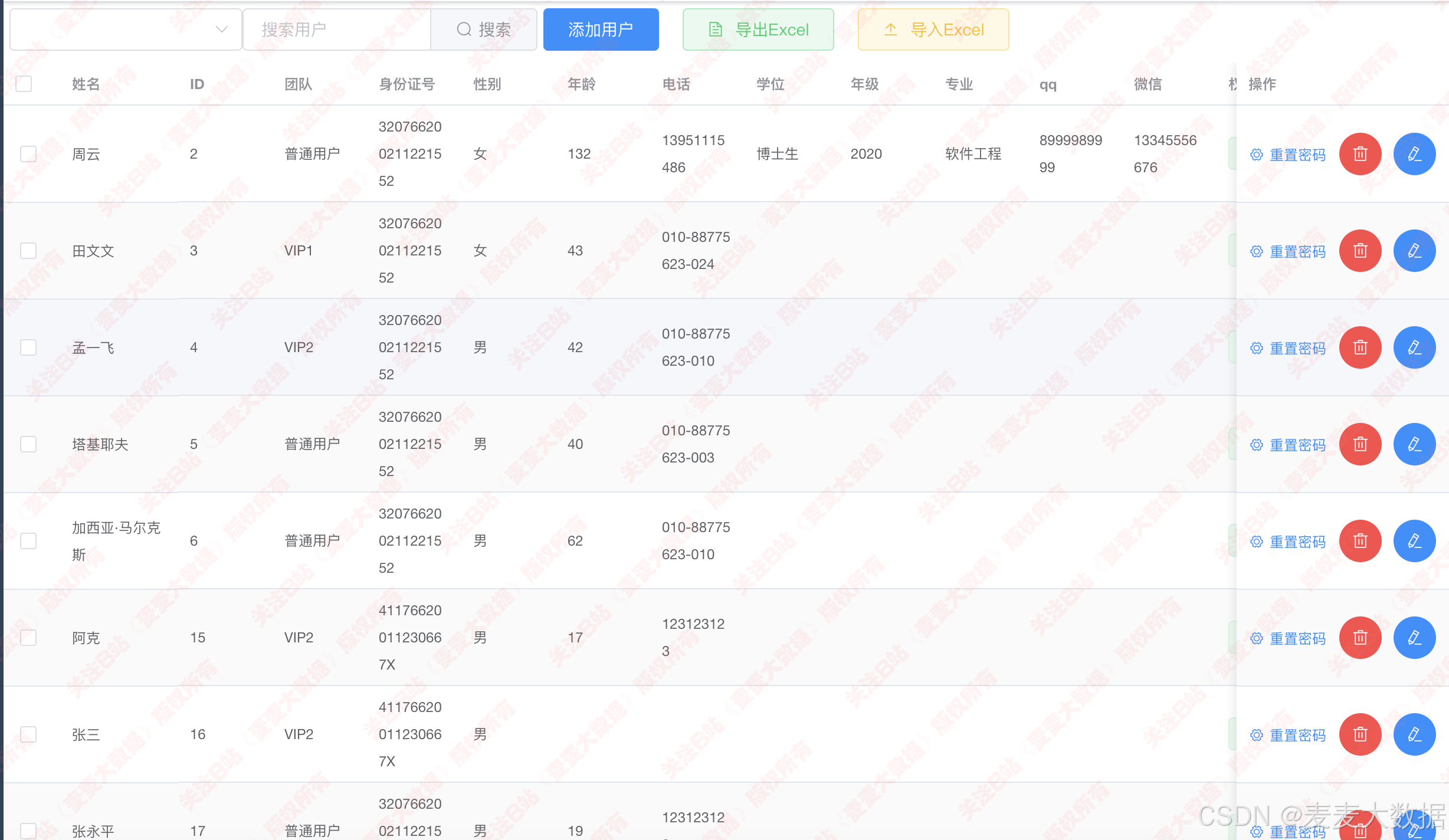Click the 电话 column header

click(x=676, y=84)
